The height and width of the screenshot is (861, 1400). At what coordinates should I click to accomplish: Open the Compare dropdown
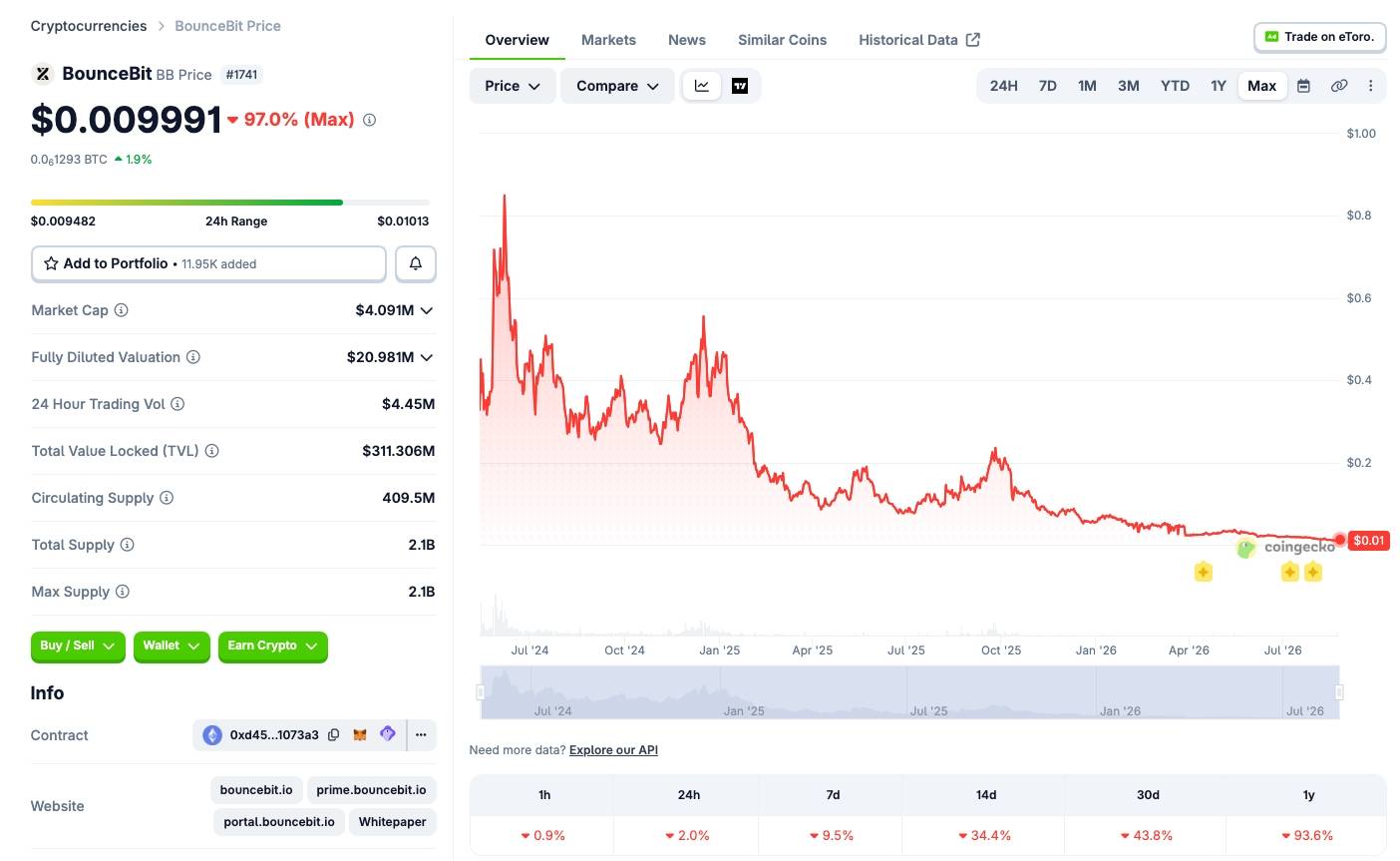tap(617, 86)
